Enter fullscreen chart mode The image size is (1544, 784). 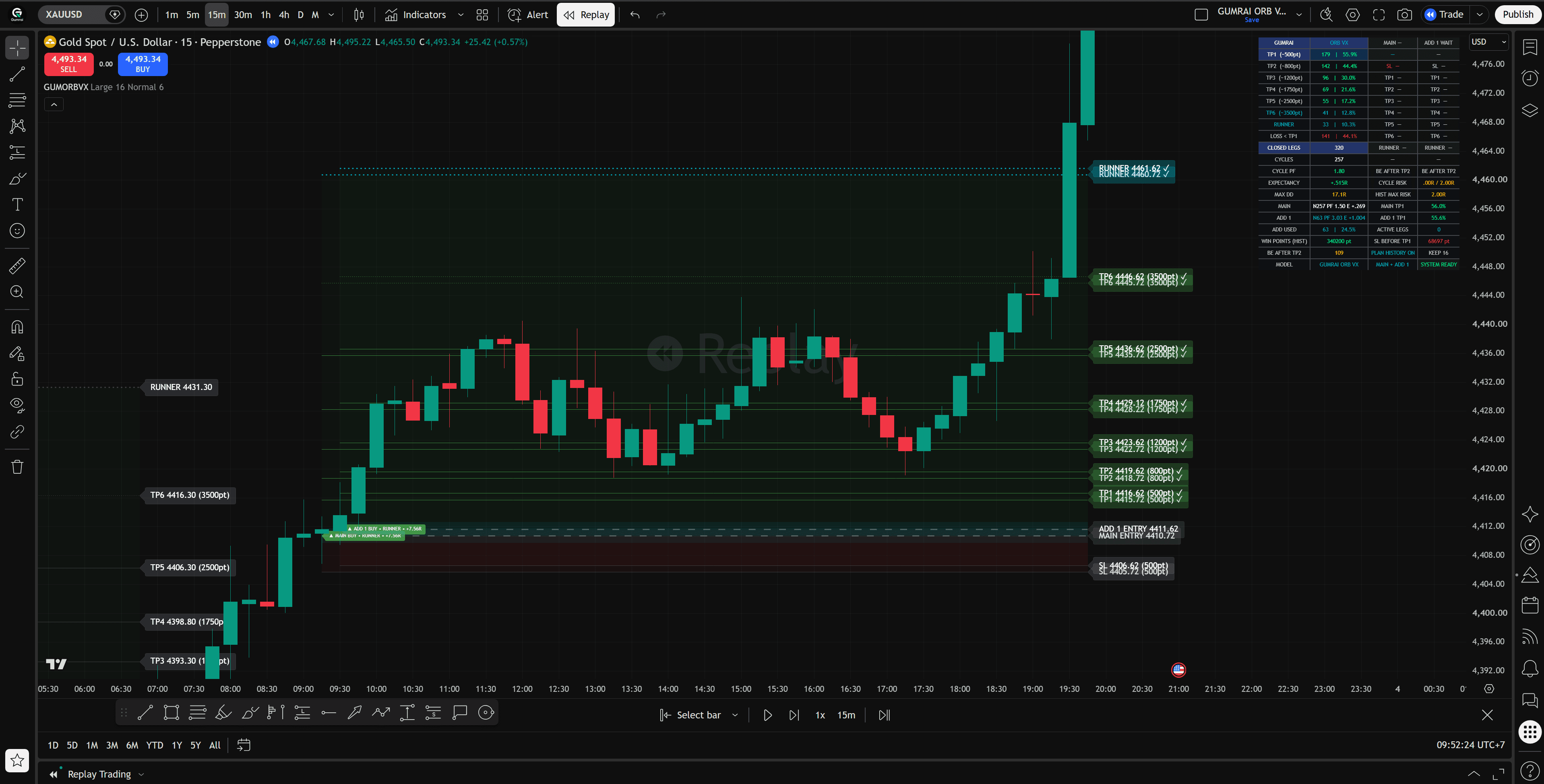[1379, 15]
